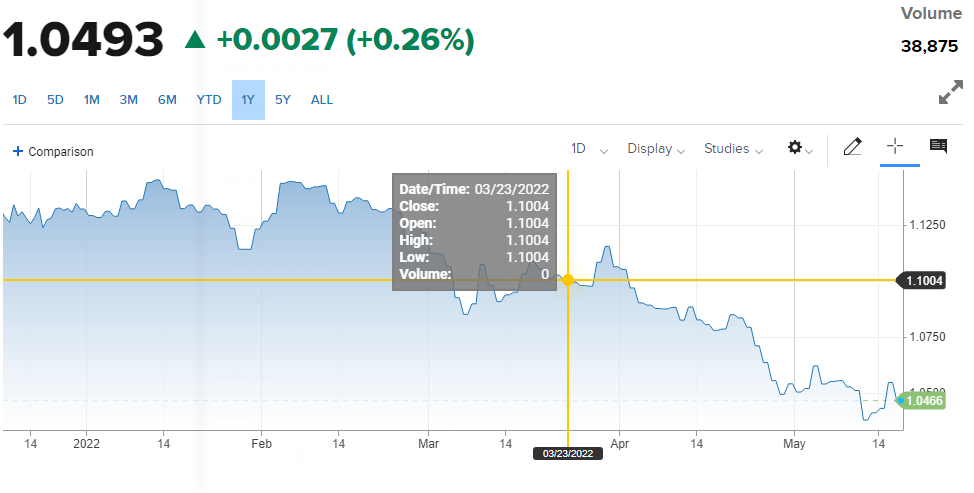Select the 1M time range
This screenshot has height=493, width=974.
[x=92, y=100]
